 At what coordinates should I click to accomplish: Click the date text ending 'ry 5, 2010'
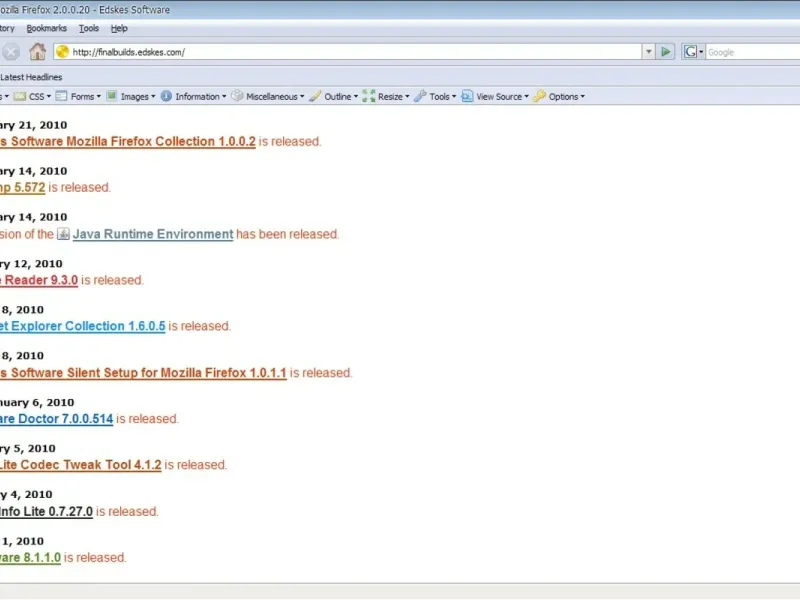[x=28, y=448]
